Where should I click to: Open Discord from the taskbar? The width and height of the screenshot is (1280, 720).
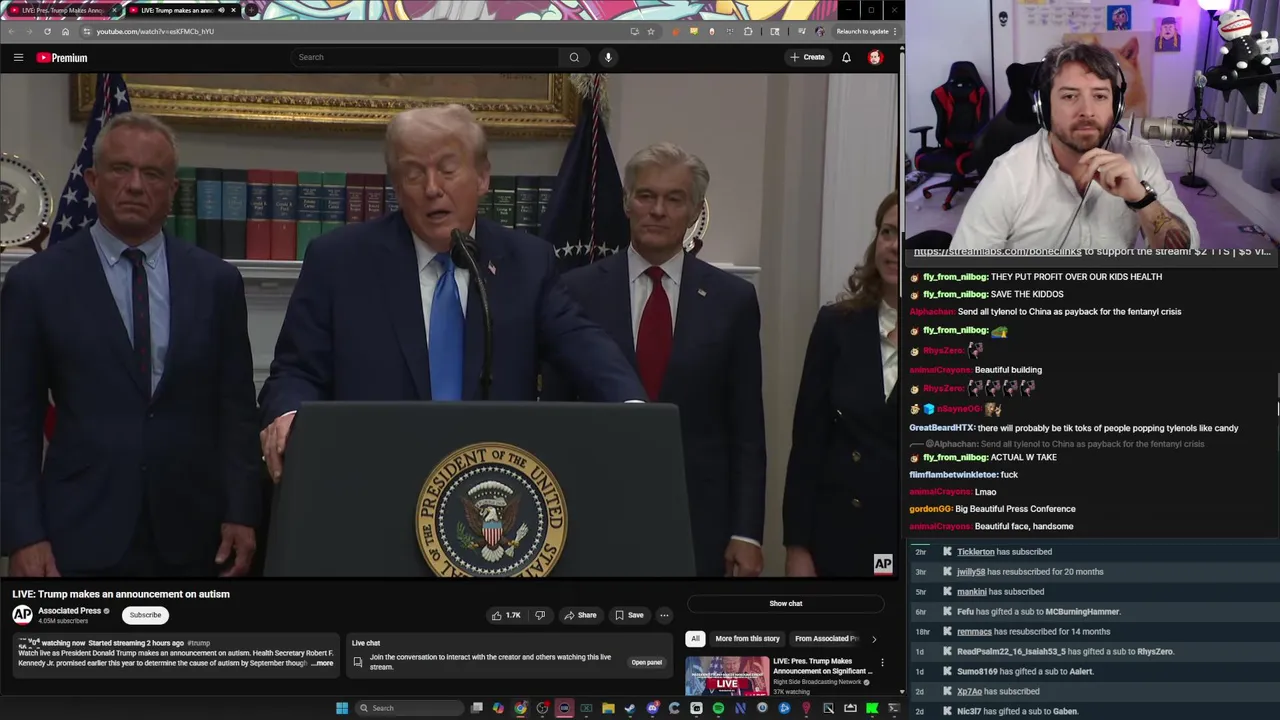(652, 708)
